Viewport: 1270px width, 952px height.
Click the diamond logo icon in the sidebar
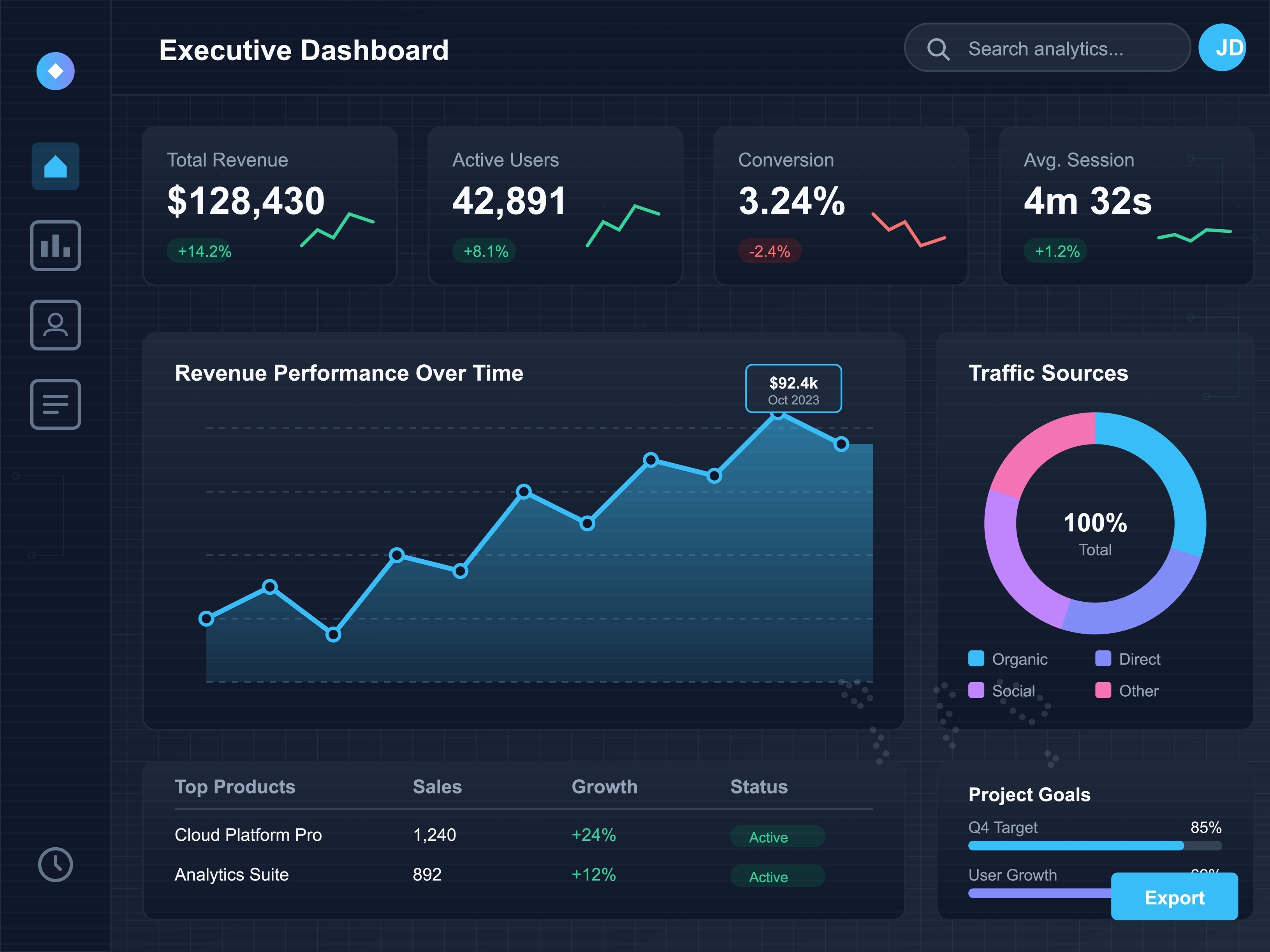pyautogui.click(x=55, y=71)
